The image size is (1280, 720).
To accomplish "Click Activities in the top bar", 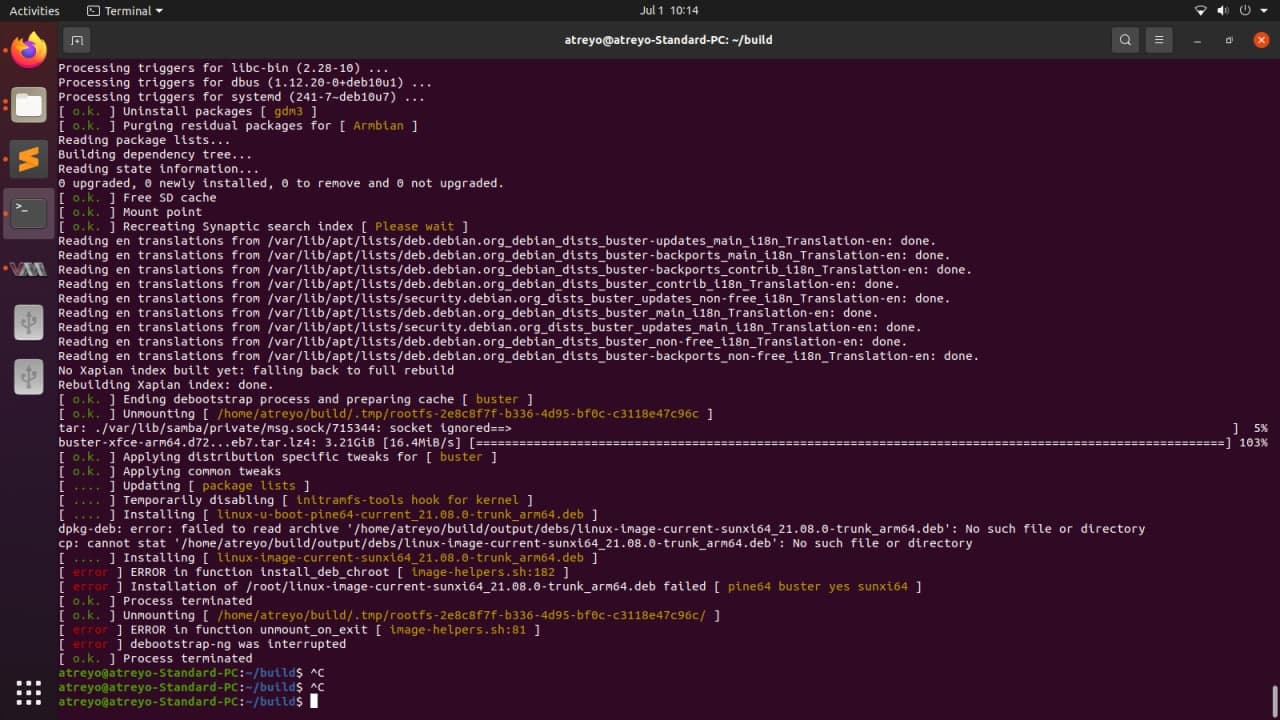I will coord(34,11).
